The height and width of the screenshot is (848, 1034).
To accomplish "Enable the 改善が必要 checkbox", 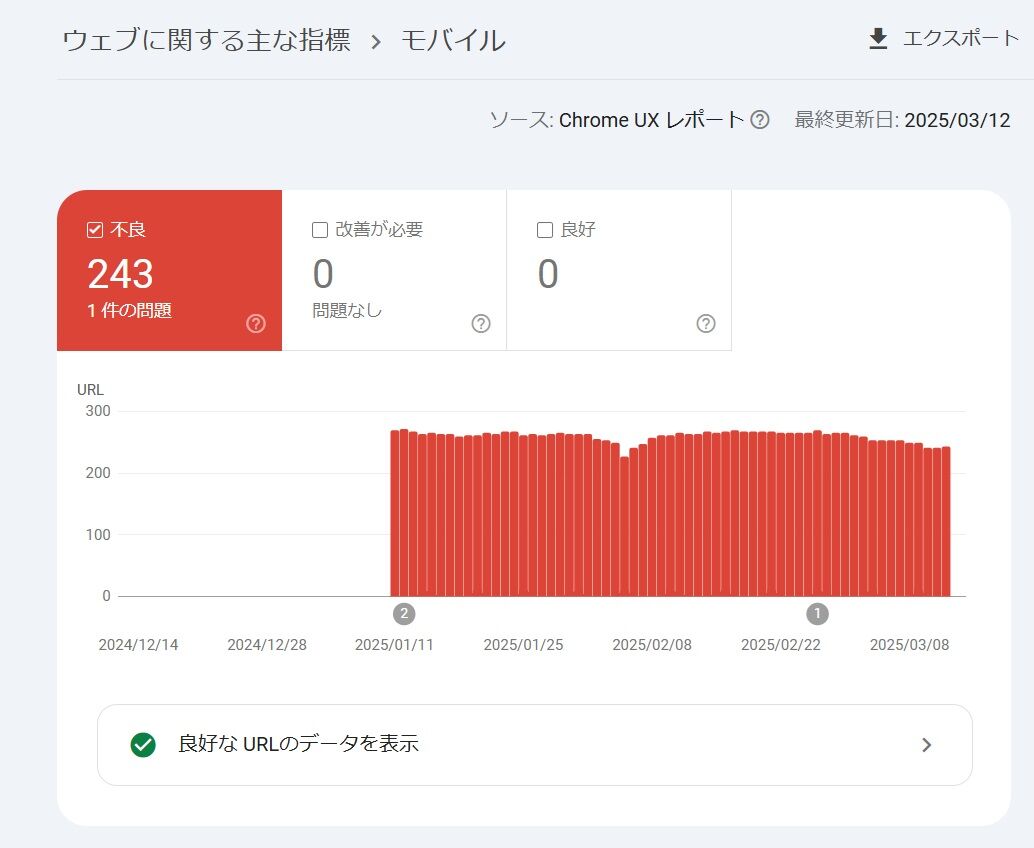I will tap(320, 229).
